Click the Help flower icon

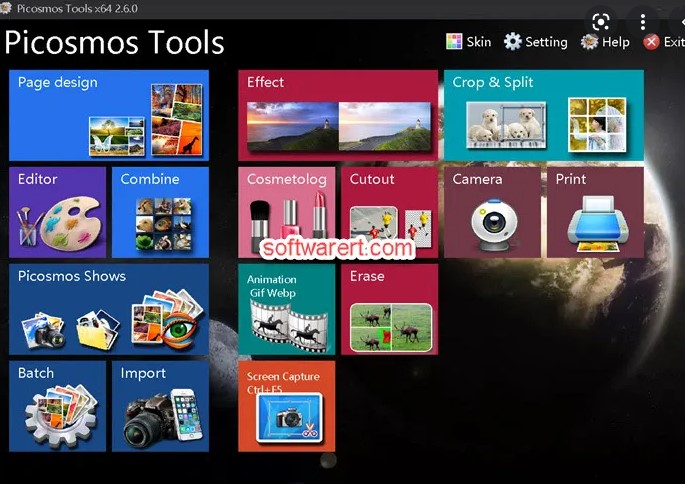click(x=590, y=42)
